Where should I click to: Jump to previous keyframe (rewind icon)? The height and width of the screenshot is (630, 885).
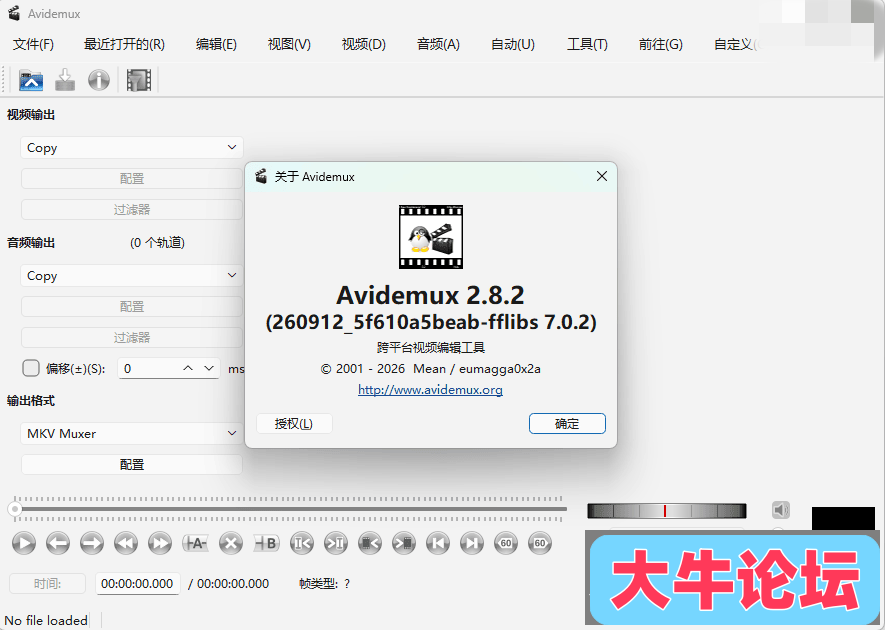[125, 543]
